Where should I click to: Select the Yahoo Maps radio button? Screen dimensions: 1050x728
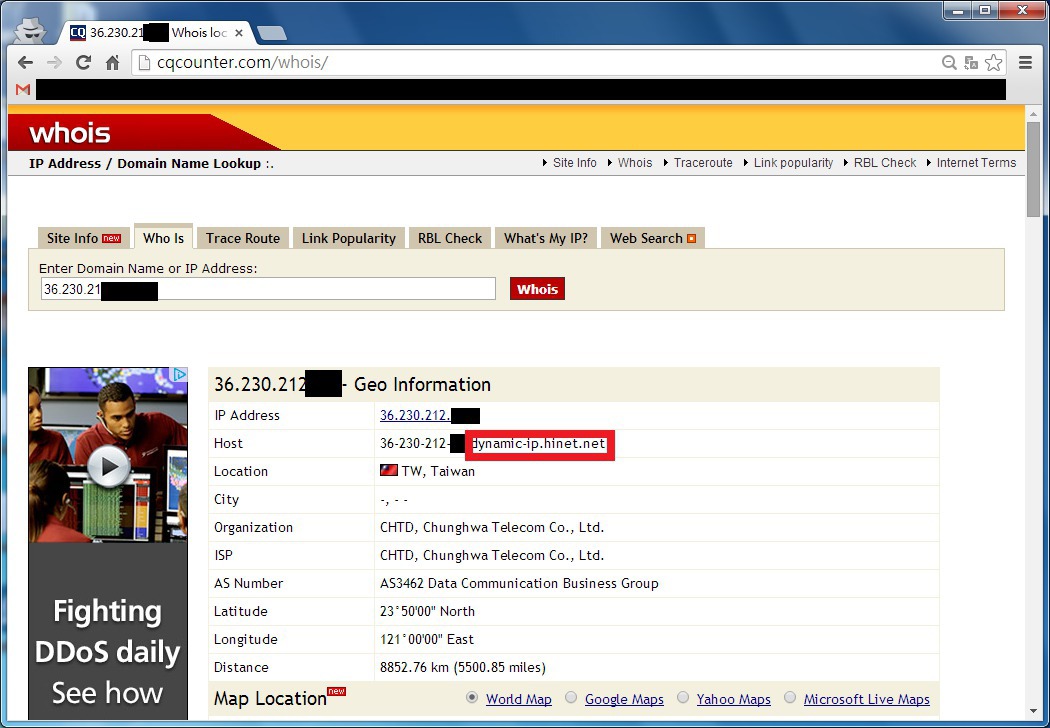click(682, 697)
